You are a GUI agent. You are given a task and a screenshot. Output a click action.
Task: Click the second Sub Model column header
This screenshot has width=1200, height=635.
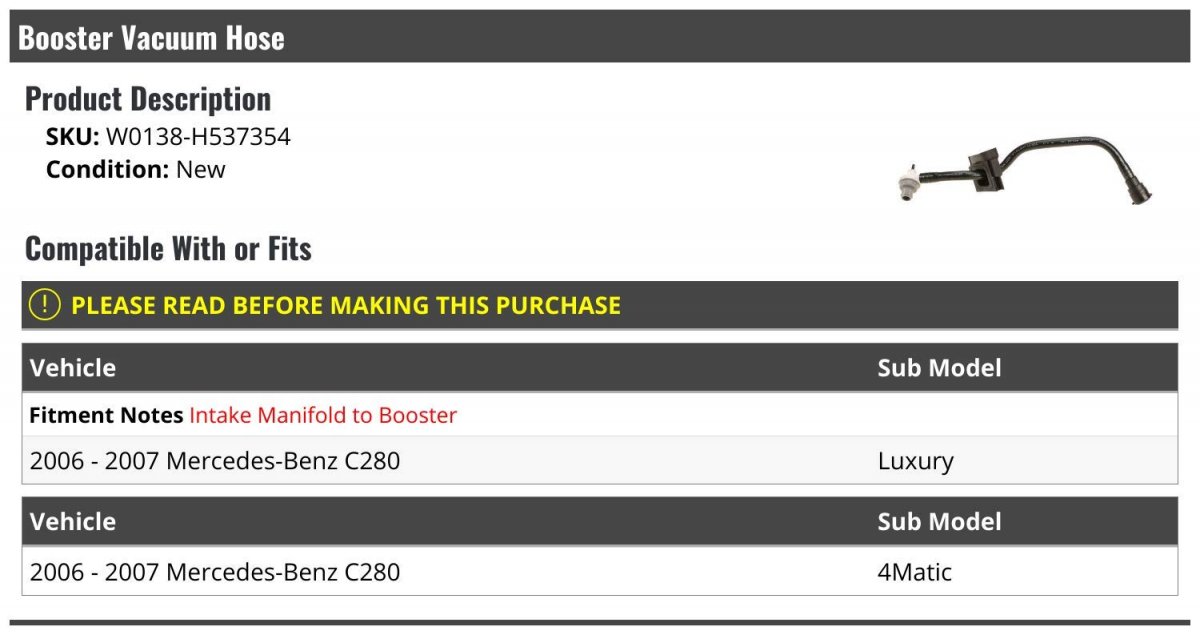coord(939,522)
